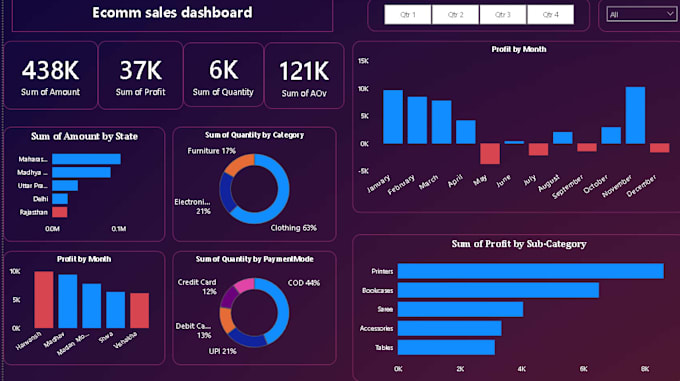Click the November axis label
680x381 pixels.
618,186
